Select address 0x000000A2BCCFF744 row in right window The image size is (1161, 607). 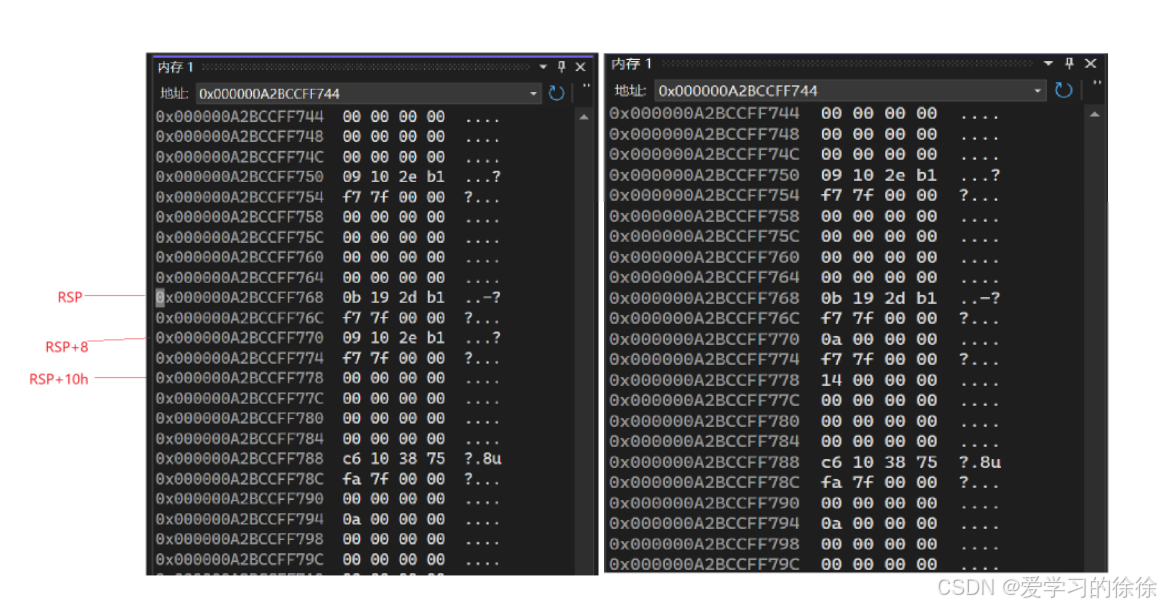tap(704, 113)
